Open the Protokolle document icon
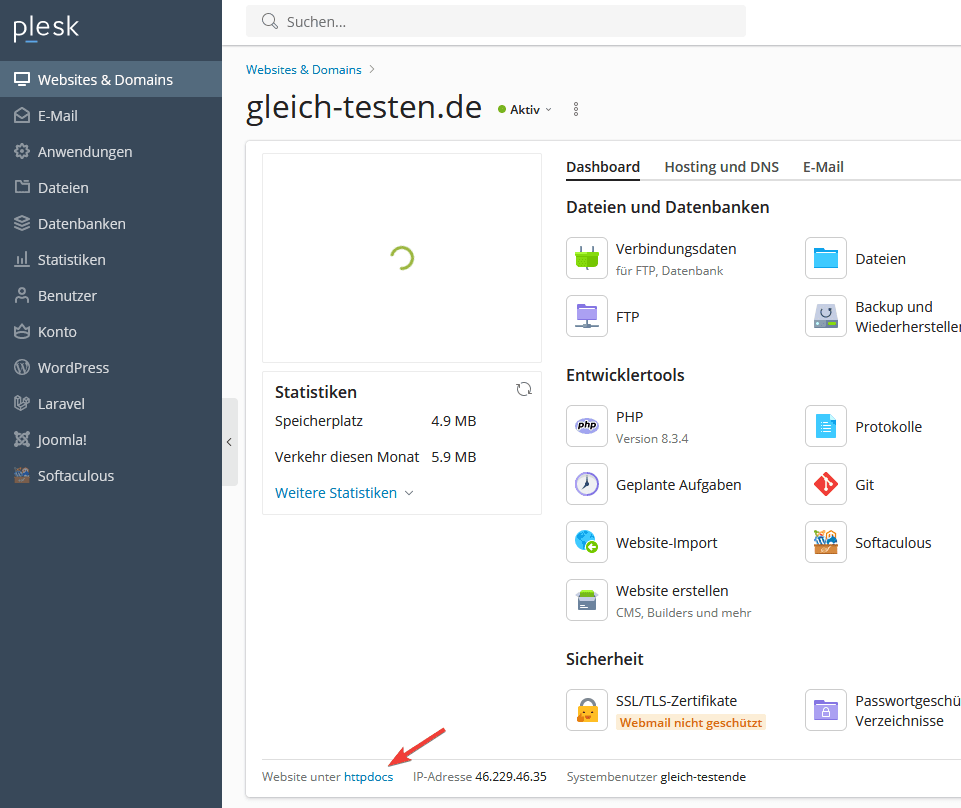Image resolution: width=961 pixels, height=808 pixels. point(825,426)
